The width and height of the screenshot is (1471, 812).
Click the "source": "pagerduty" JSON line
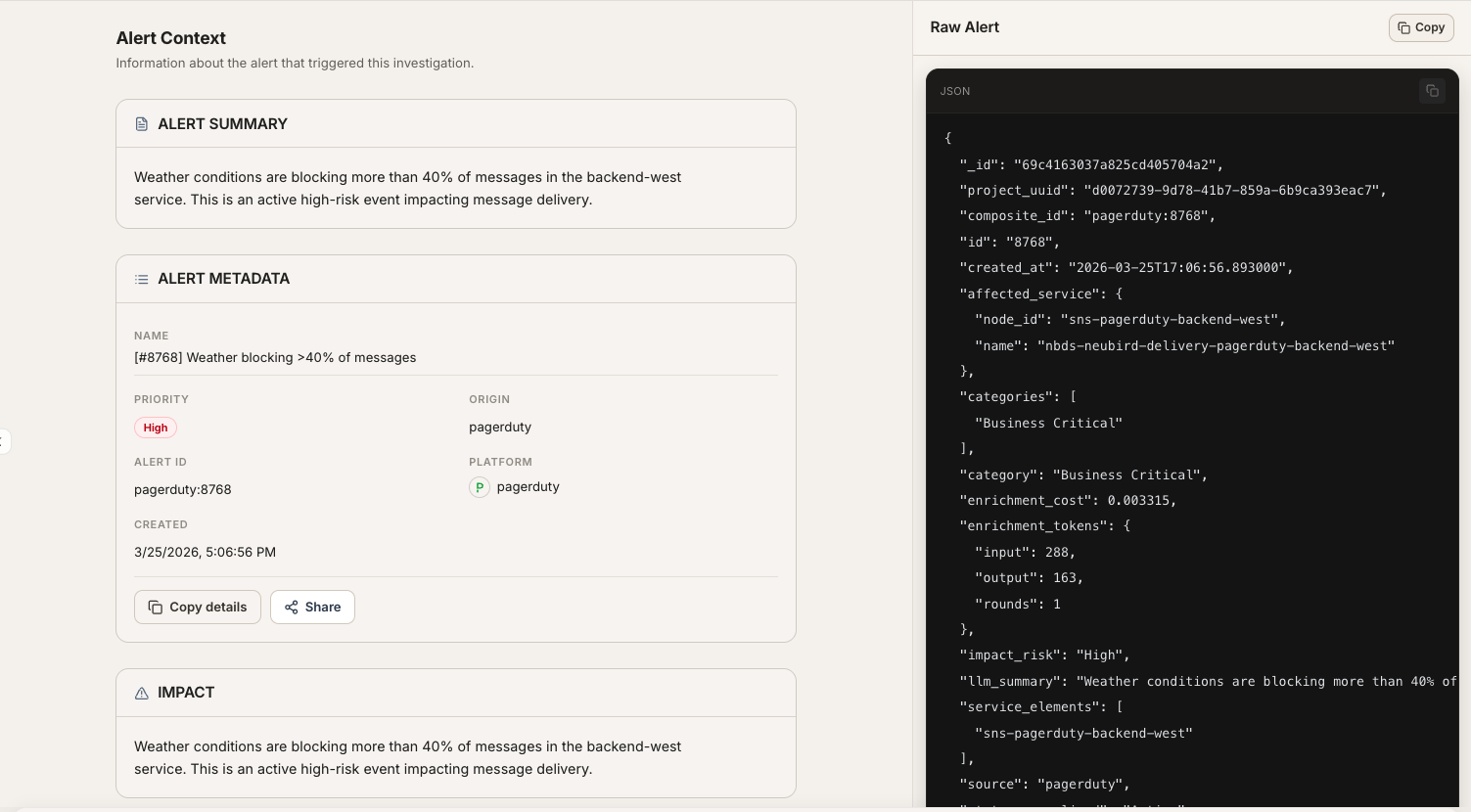point(1044,784)
